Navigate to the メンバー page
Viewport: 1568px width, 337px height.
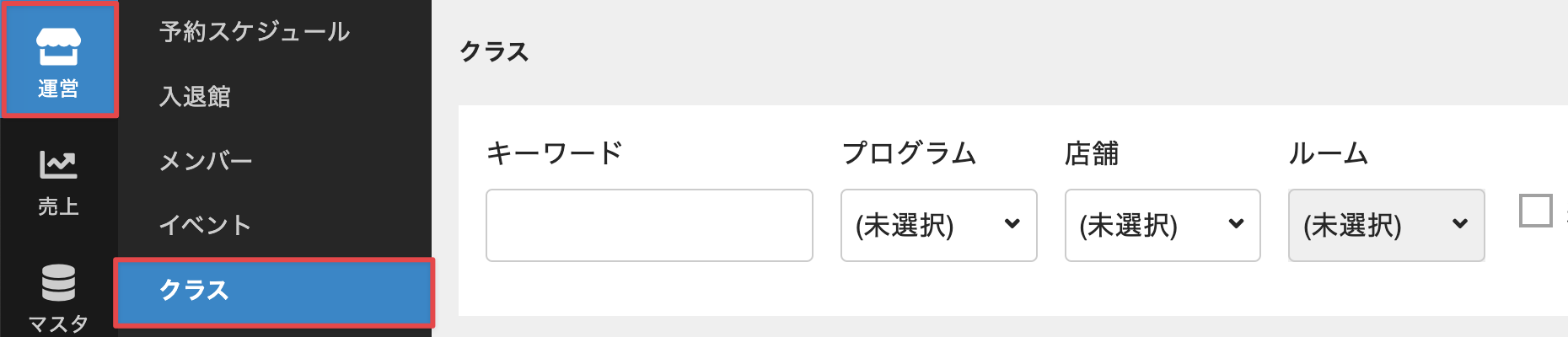pyautogui.click(x=206, y=161)
